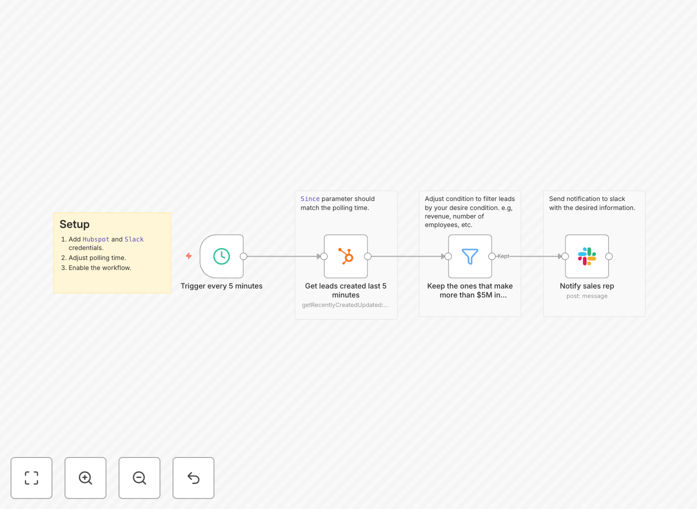Click the 'Adjust condition to filter leads' note
This screenshot has height=509, width=697.
469,212
